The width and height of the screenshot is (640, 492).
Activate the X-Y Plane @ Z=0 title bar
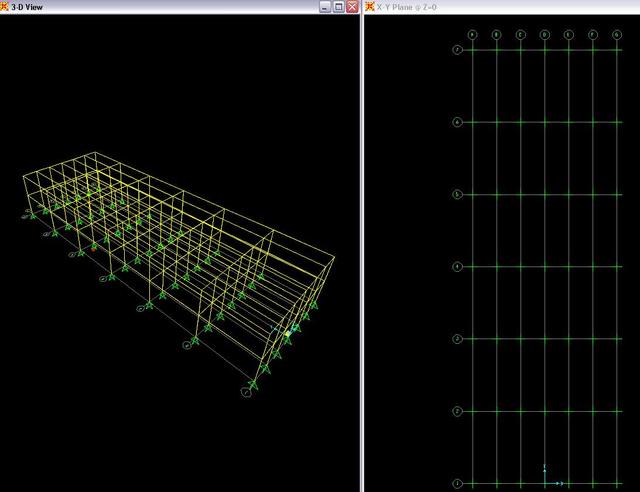click(500, 7)
